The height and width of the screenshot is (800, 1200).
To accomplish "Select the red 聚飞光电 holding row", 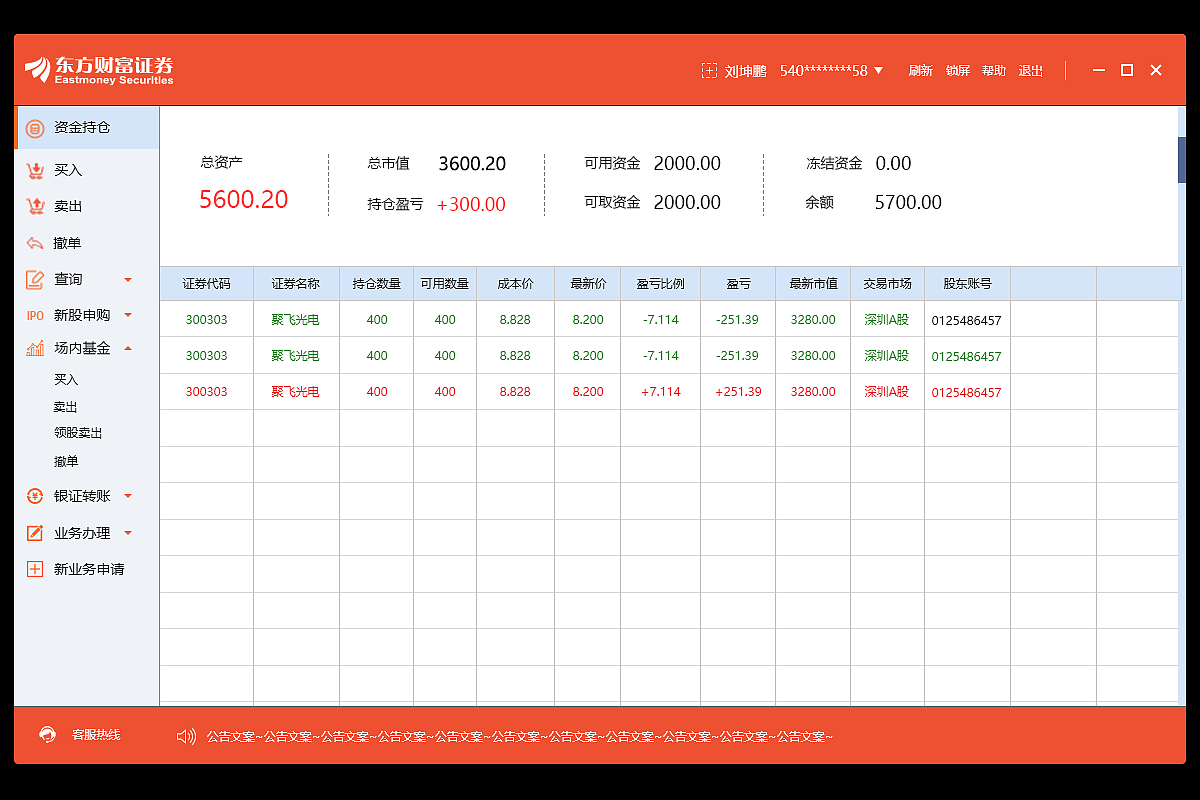I will pos(500,391).
